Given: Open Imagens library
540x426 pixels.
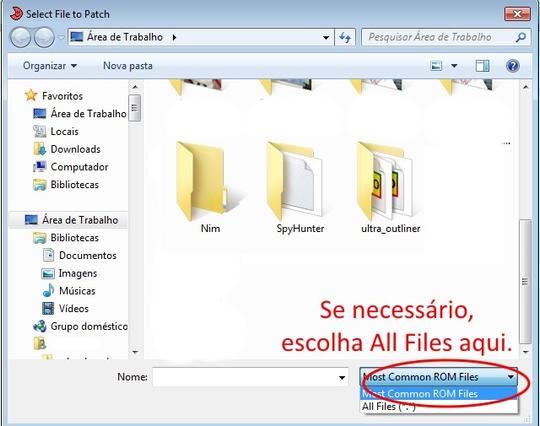Looking at the screenshot, I should pos(78,273).
